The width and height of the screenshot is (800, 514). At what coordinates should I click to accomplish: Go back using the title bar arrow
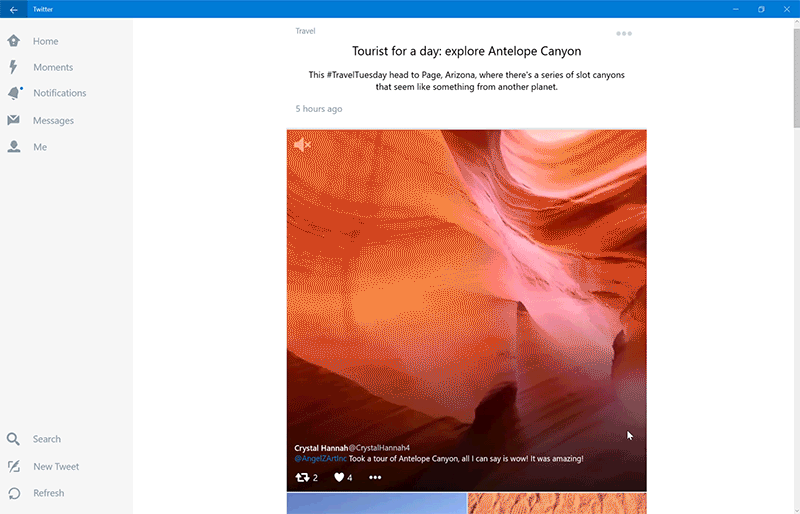(x=13, y=9)
